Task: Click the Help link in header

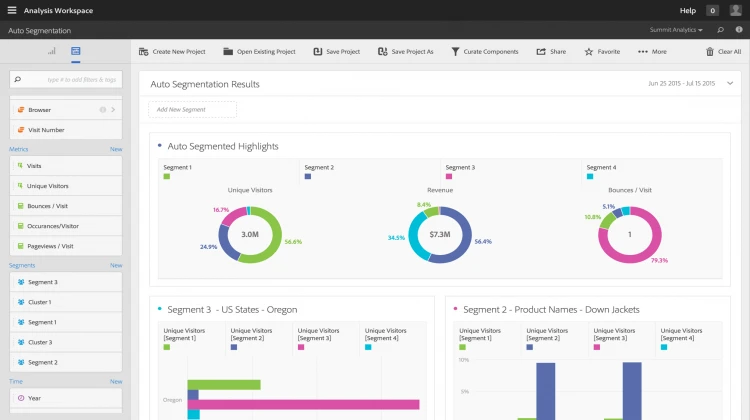Action: tap(687, 10)
